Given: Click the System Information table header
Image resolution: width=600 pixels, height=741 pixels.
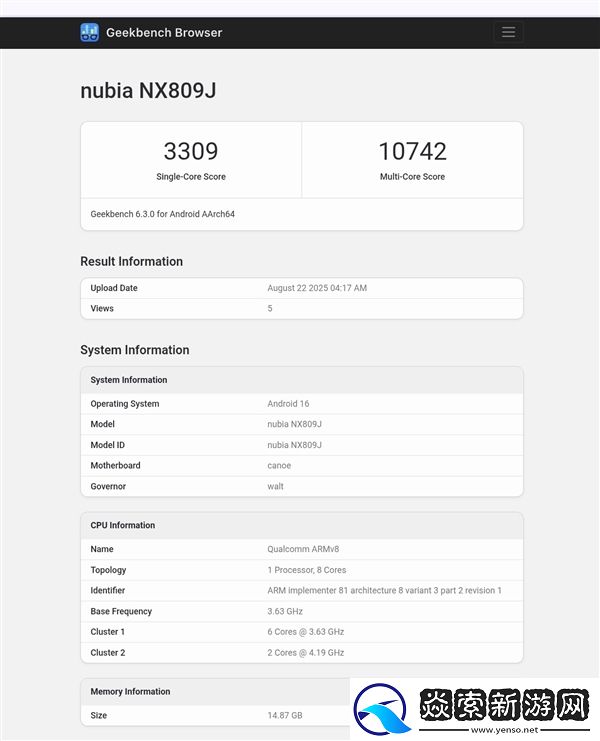Looking at the screenshot, I should click(129, 380).
